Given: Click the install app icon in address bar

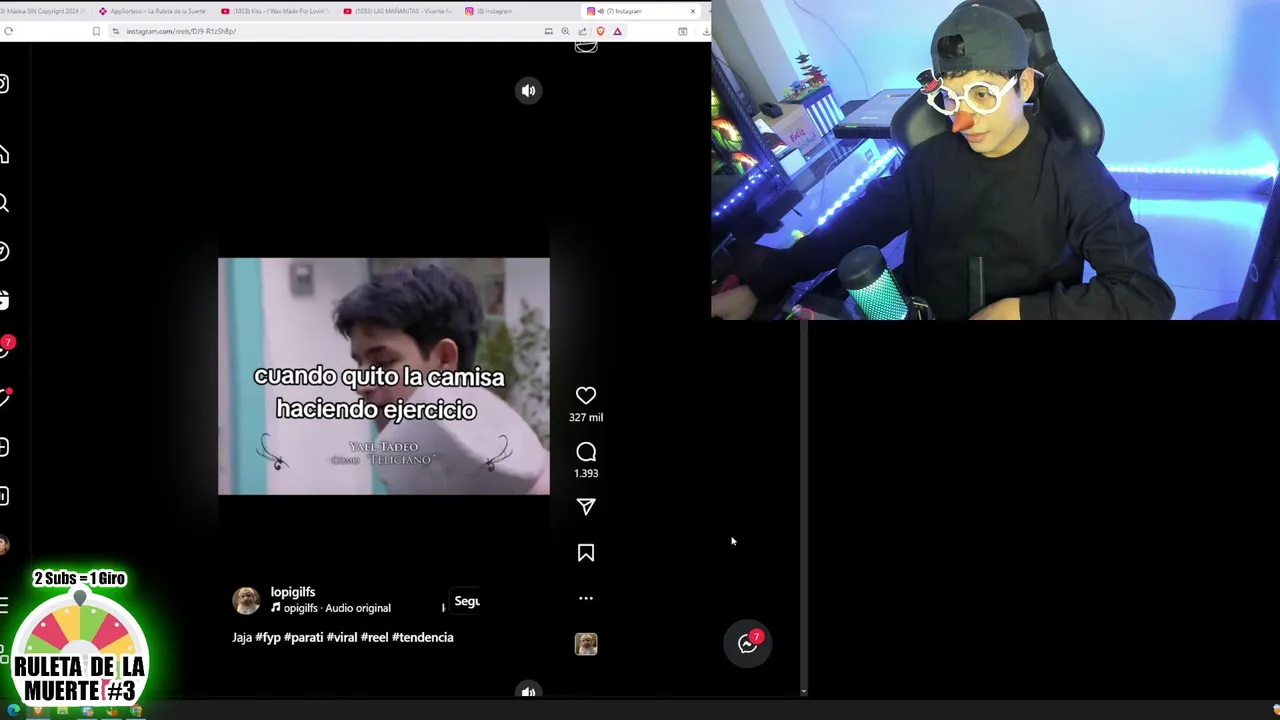Looking at the screenshot, I should (548, 31).
